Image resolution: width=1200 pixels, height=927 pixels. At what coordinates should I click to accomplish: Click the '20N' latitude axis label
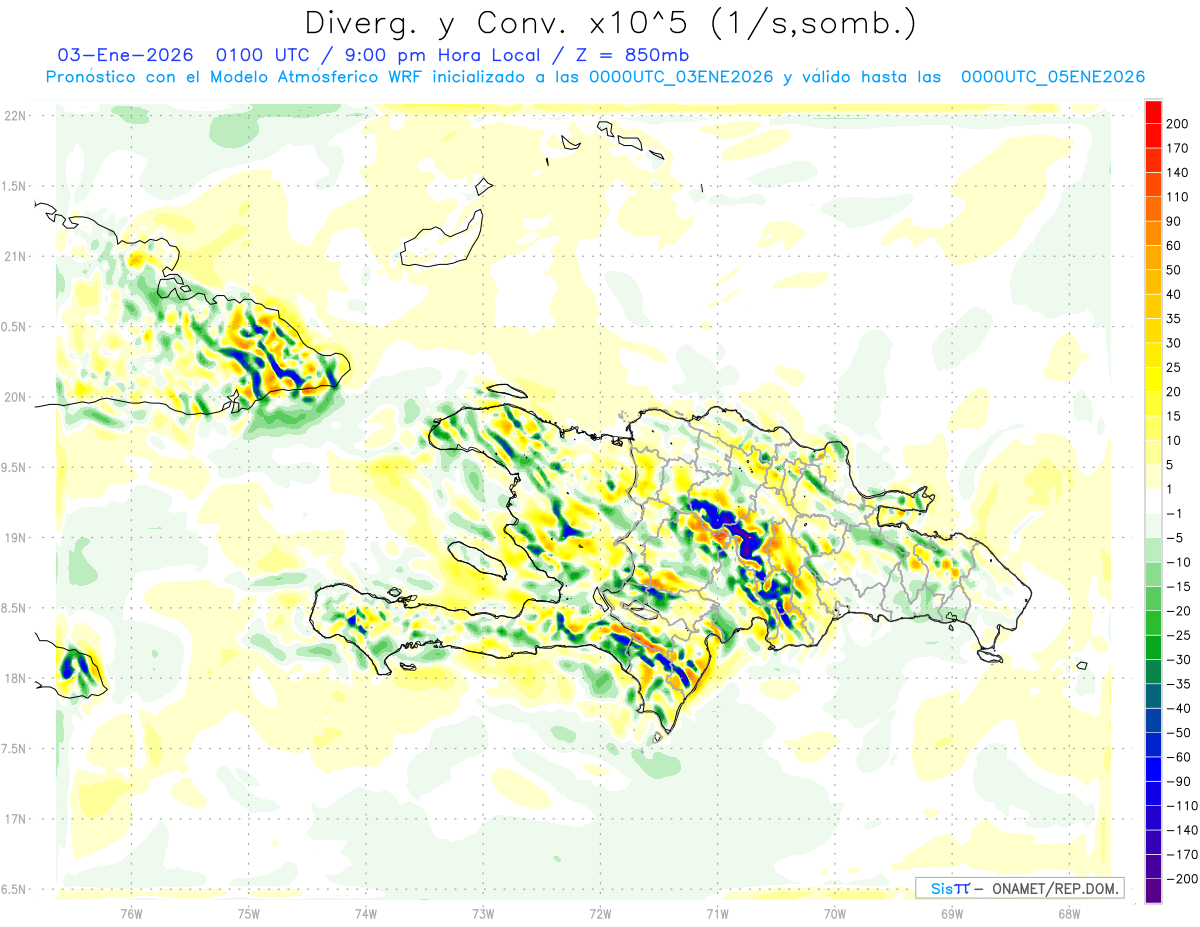15,397
